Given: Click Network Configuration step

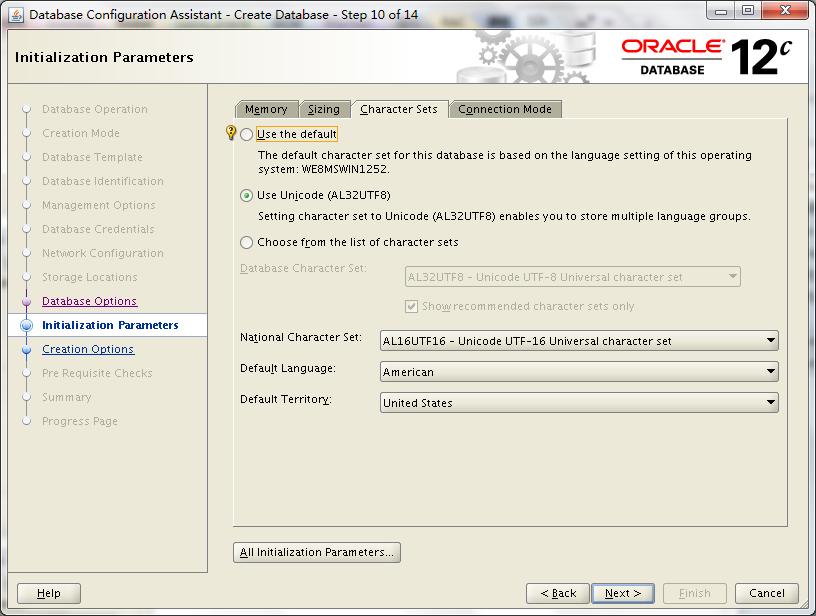Looking at the screenshot, I should 103,253.
